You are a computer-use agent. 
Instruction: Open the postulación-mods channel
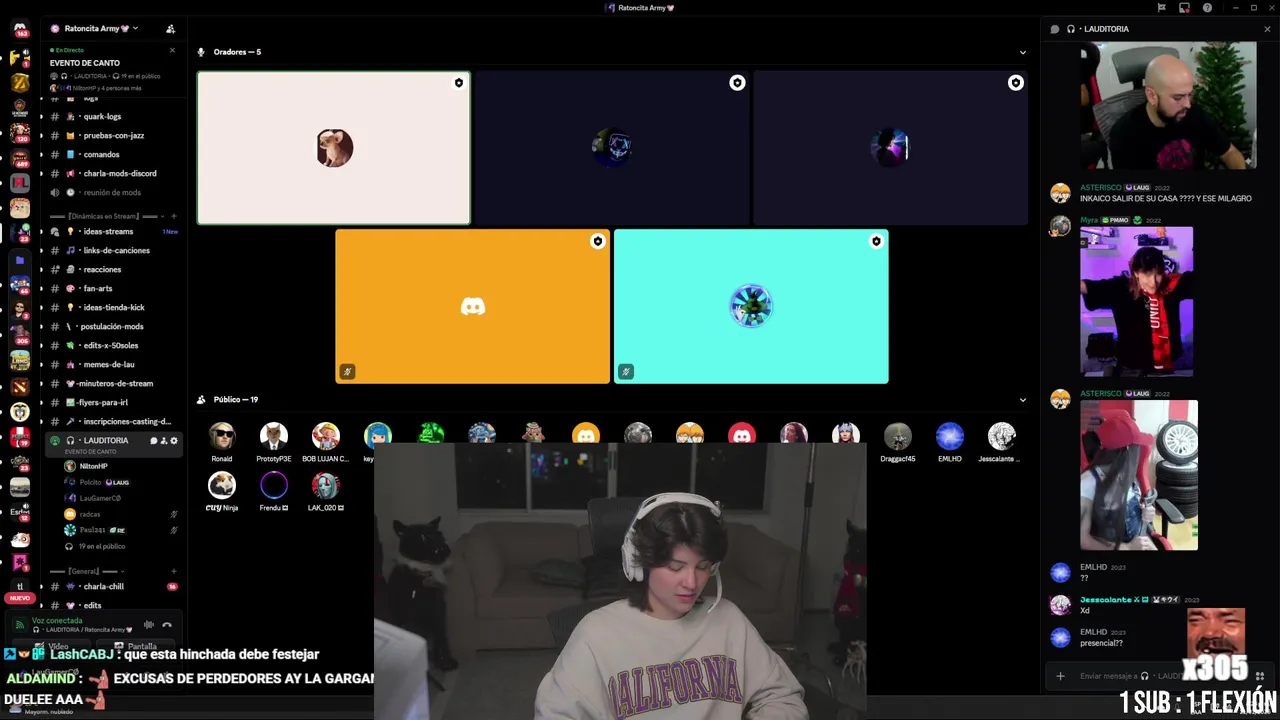[113, 326]
